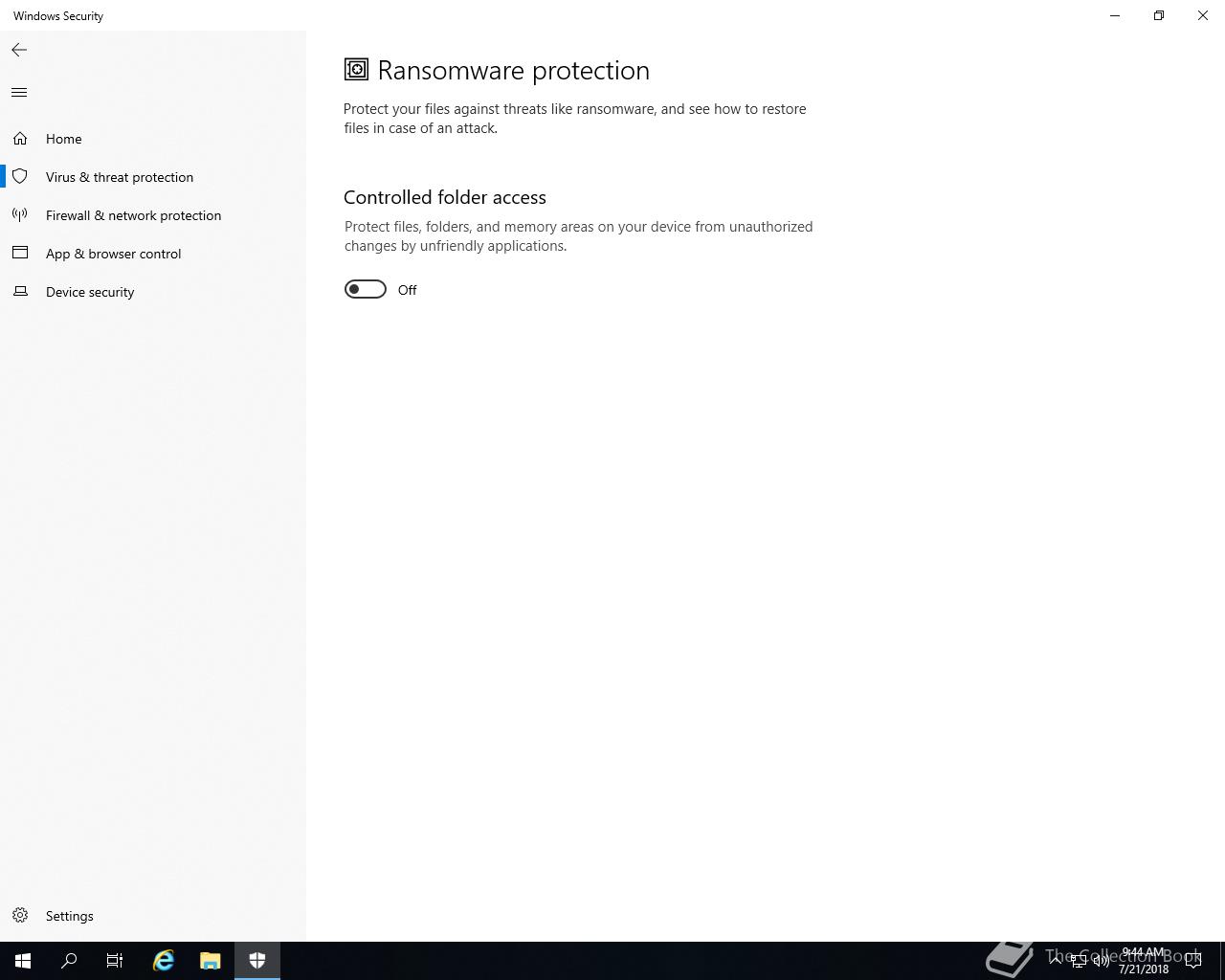Turn on Controlled folder access toggle
The image size is (1225, 980).
365,289
